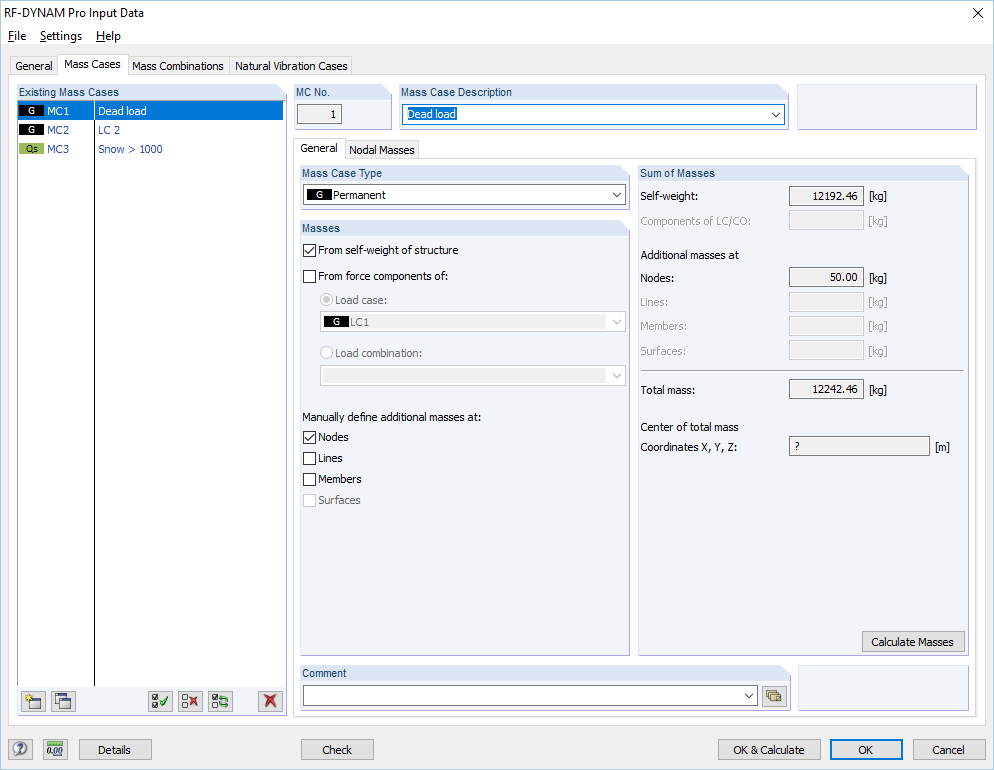
Task: Open the Settings menu
Action: tap(61, 36)
